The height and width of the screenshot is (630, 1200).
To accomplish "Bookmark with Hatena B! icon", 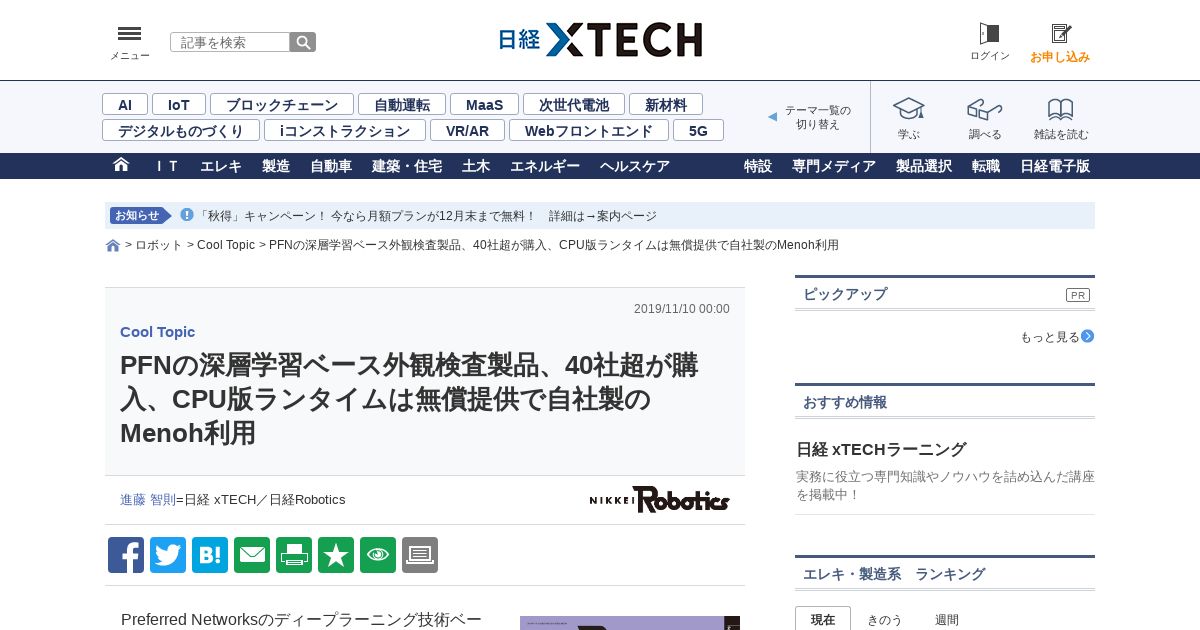I will point(210,555).
